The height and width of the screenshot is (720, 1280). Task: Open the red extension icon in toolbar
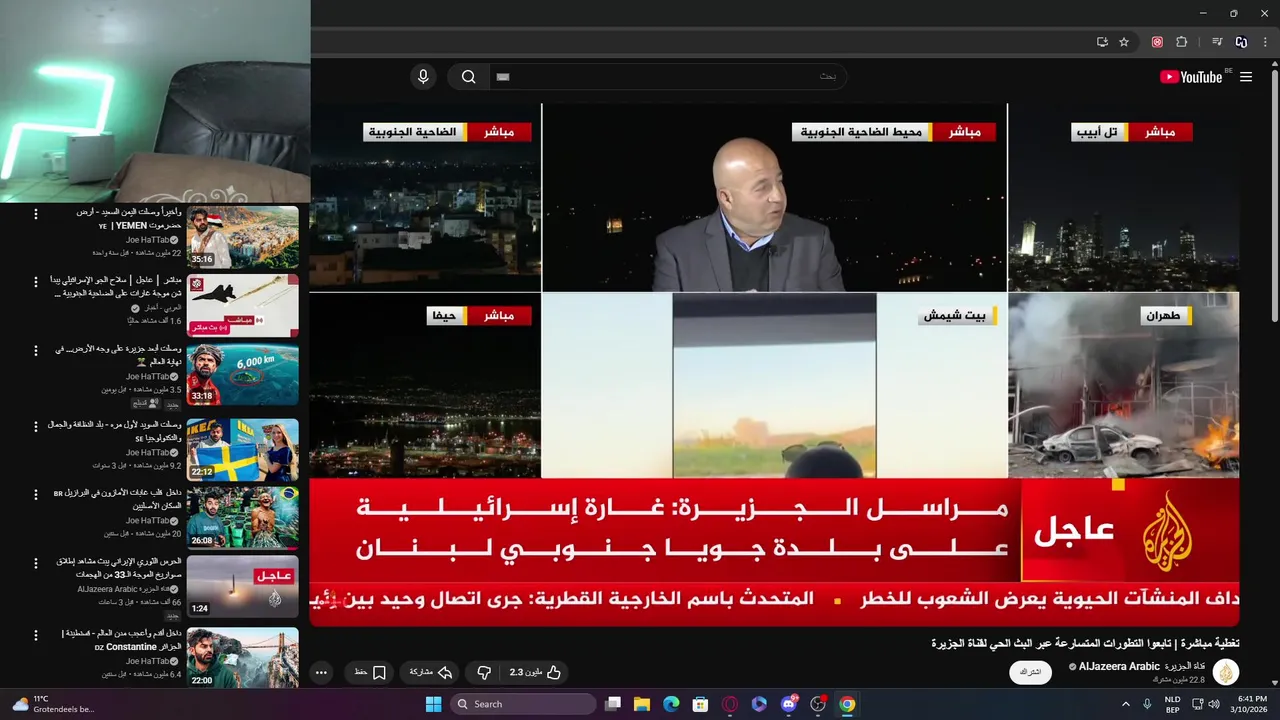(1157, 42)
